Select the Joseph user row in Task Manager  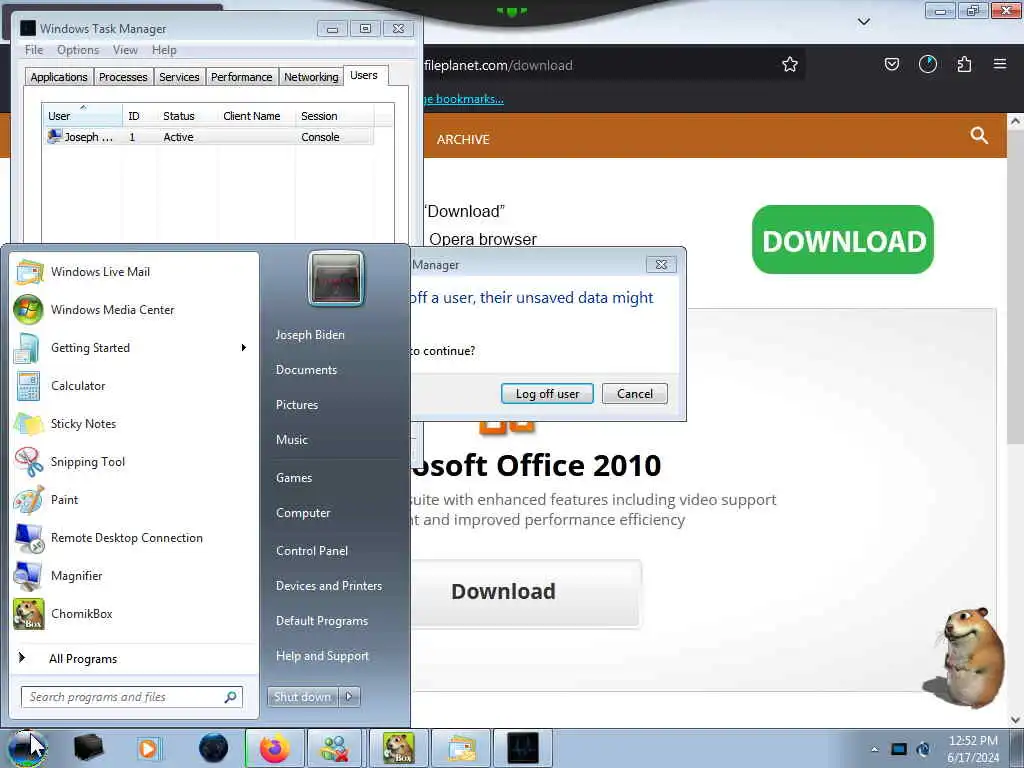pos(209,136)
